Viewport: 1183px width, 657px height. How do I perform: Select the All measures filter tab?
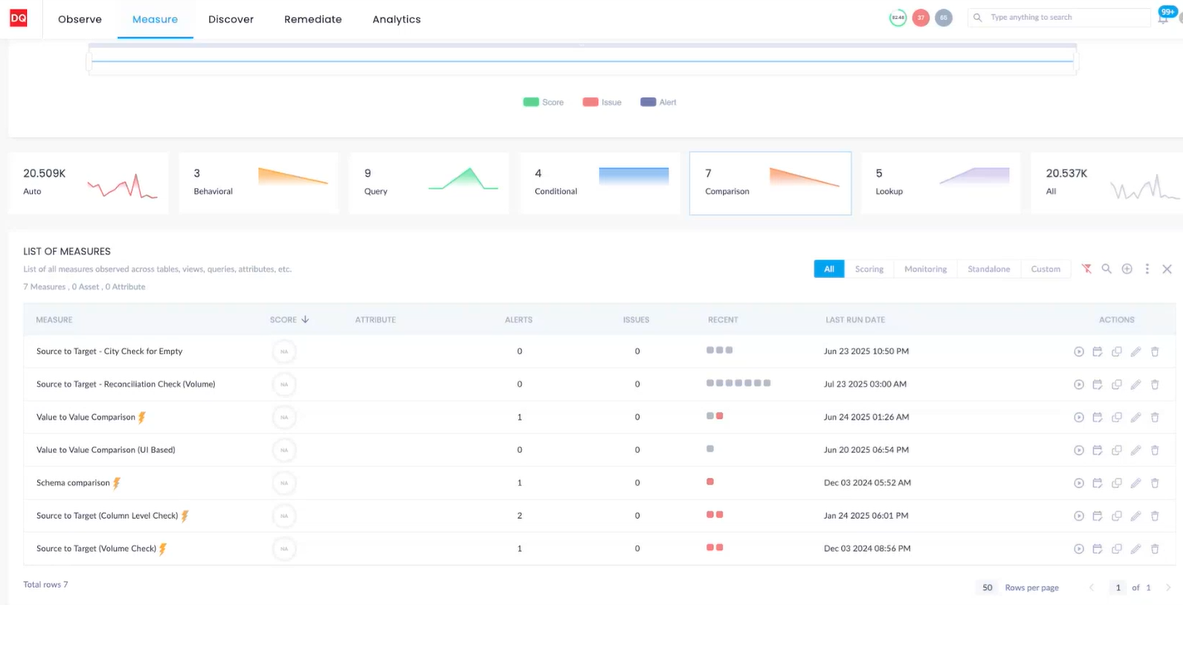[829, 269]
